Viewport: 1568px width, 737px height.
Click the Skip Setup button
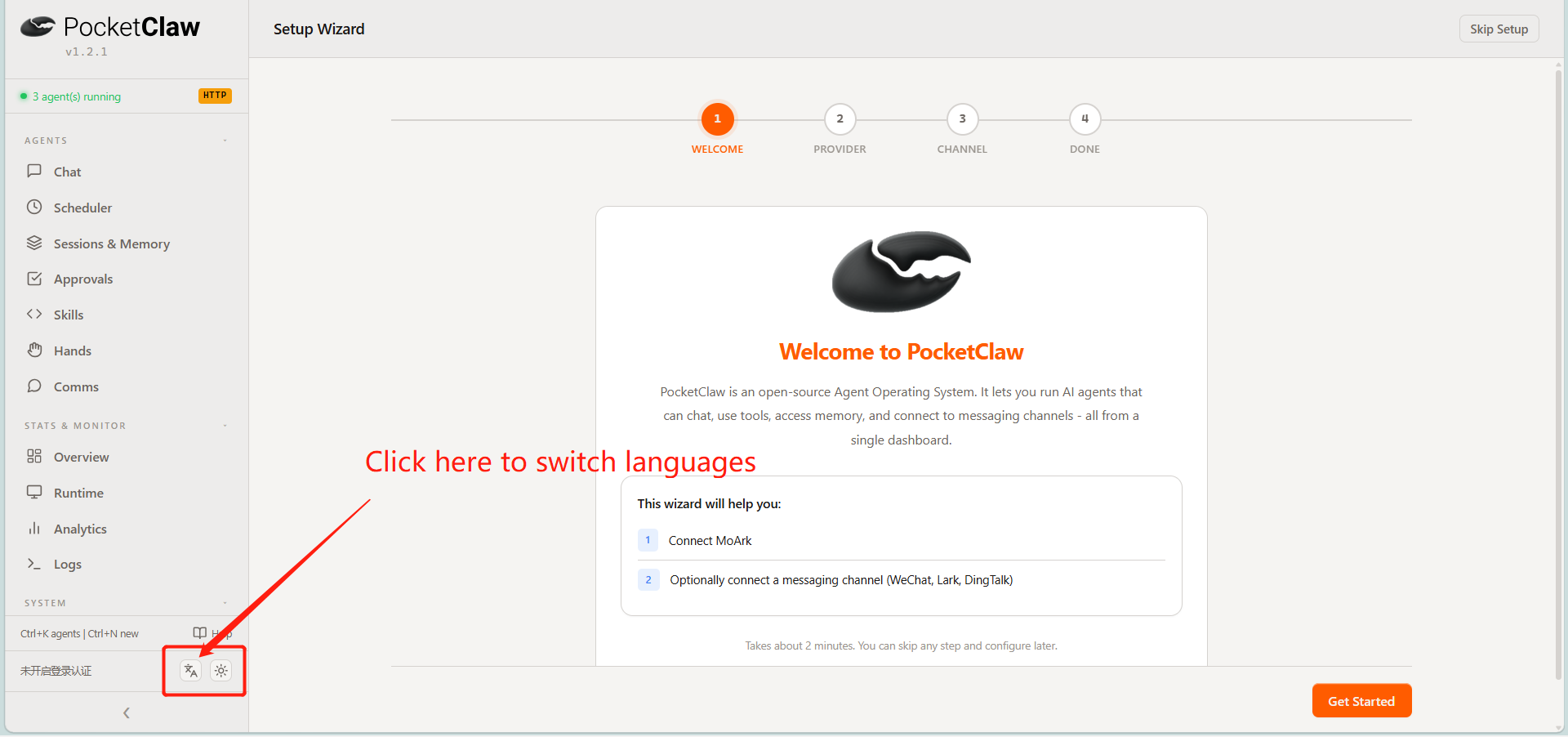(x=1499, y=29)
